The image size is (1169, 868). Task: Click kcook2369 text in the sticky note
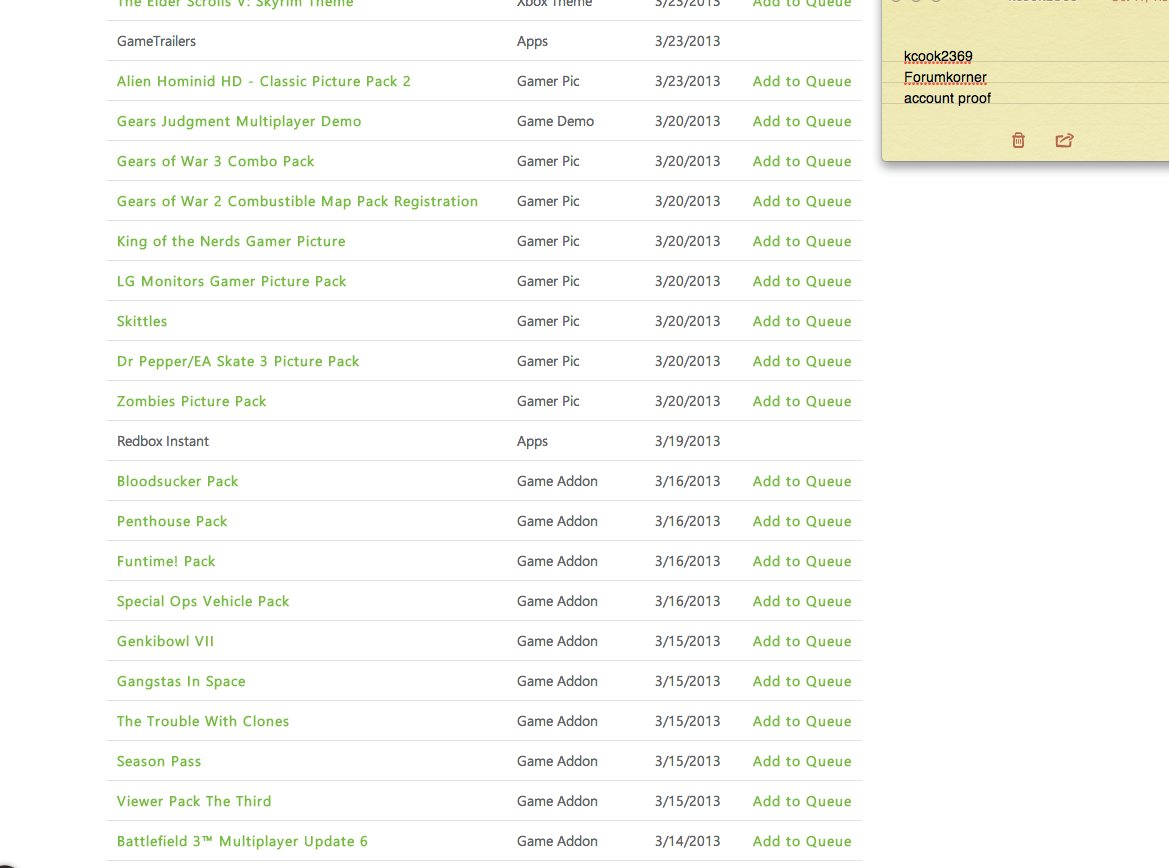938,57
